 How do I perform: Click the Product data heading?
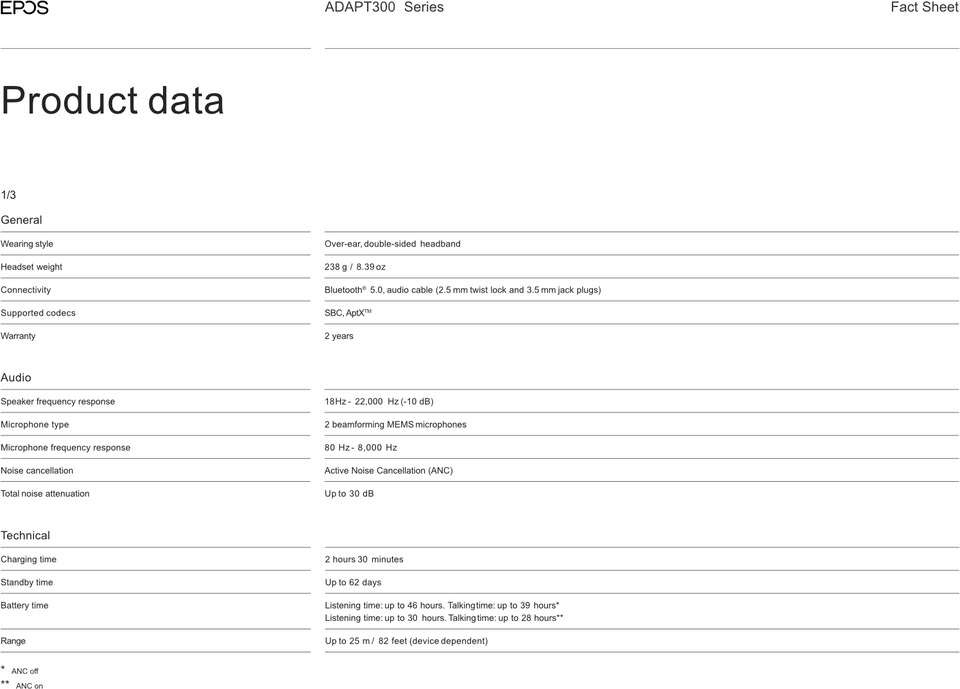click(x=113, y=101)
